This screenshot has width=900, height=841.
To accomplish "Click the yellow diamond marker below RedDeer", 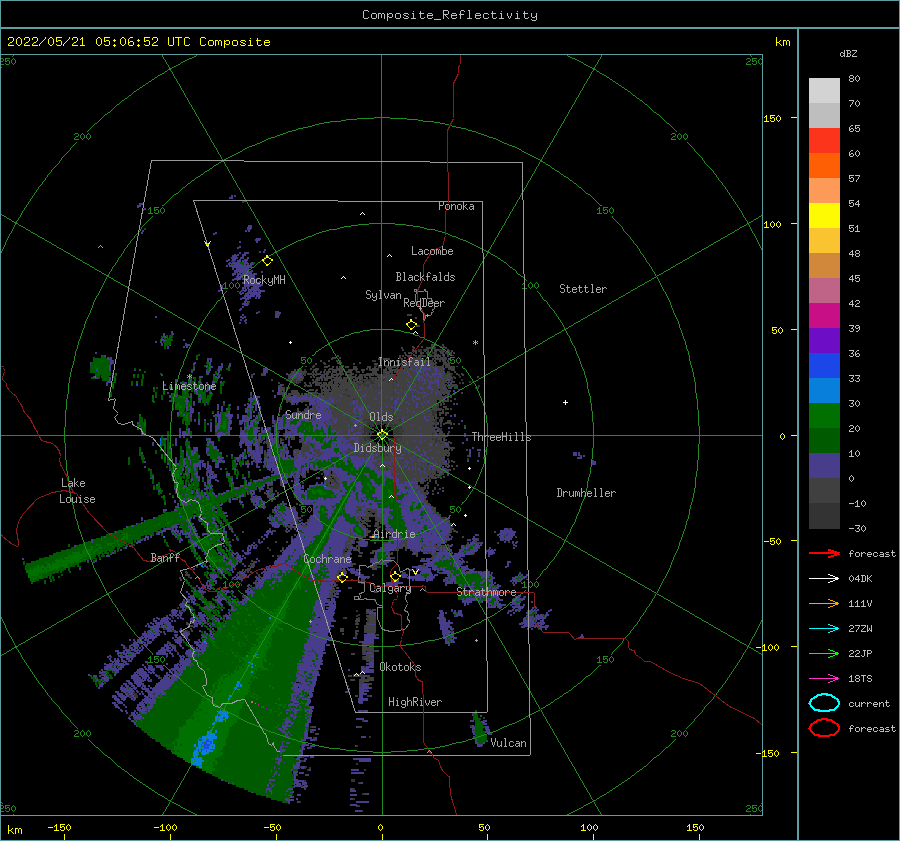I will pos(411,325).
